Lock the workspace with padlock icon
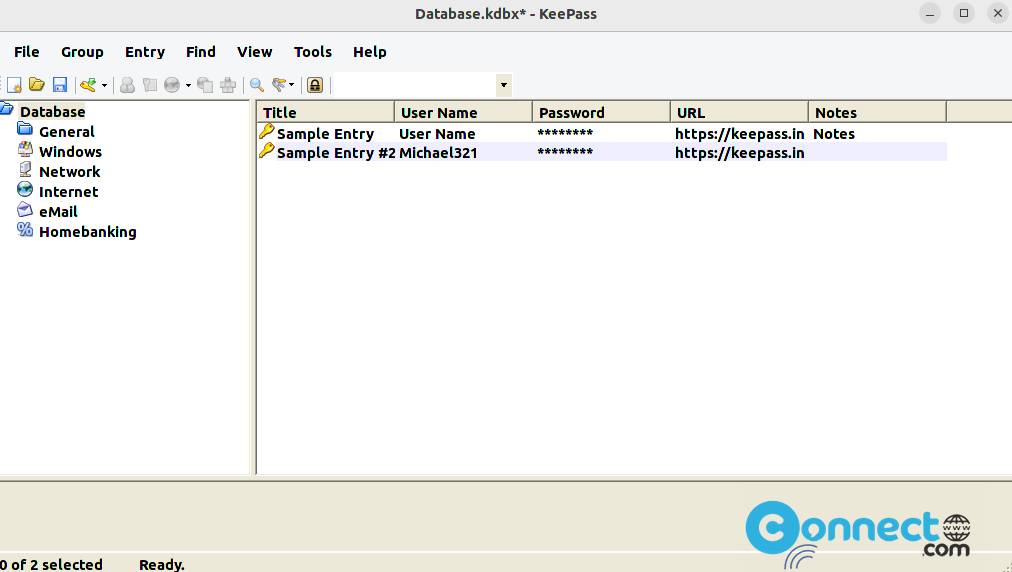This screenshot has height=572, width=1012. point(315,85)
